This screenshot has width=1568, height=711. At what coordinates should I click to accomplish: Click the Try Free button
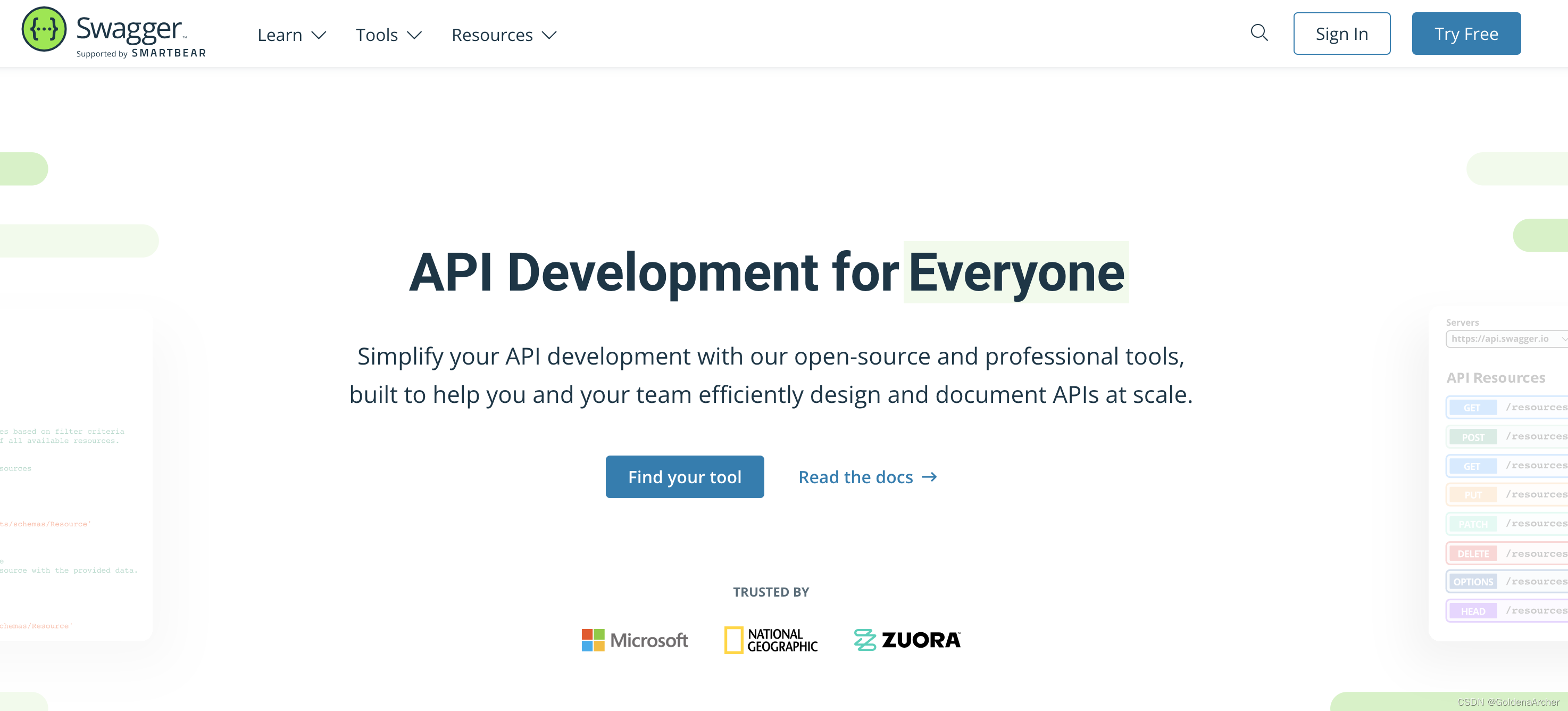(1466, 34)
